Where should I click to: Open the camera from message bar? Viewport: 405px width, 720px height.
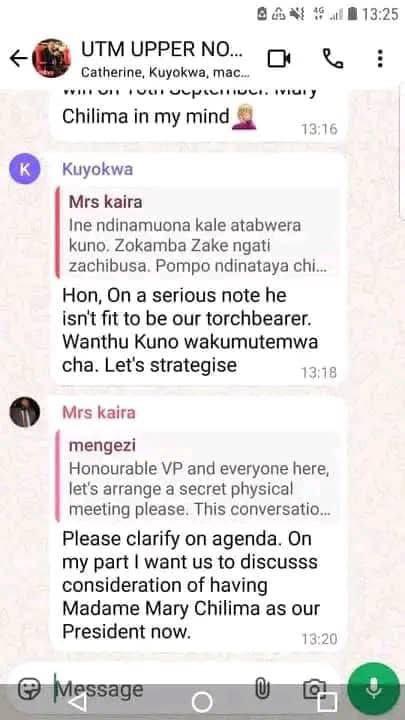click(x=315, y=689)
